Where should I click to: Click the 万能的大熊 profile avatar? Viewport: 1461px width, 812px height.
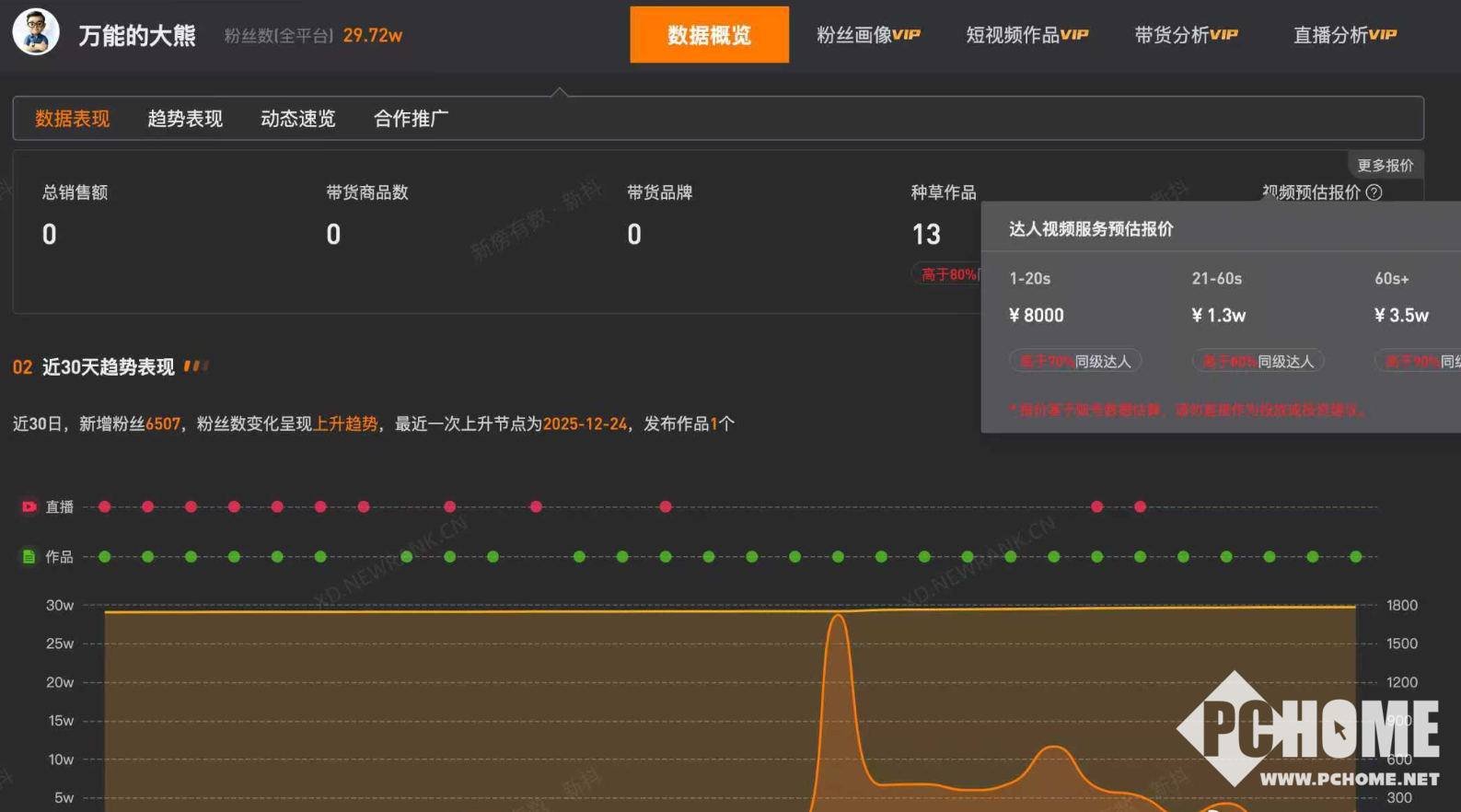point(36,33)
